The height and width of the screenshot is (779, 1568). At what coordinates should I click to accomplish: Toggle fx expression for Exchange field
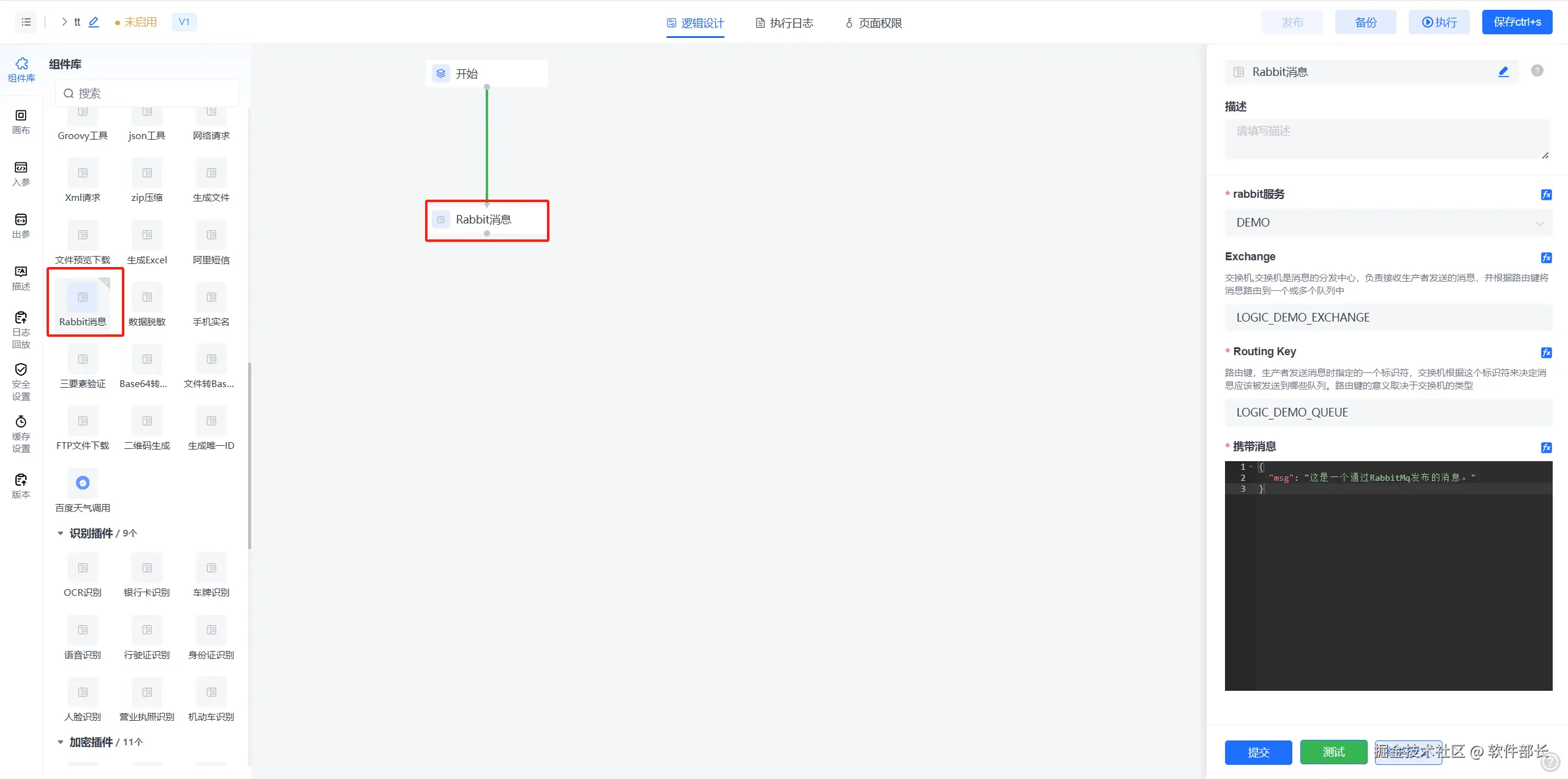[1546, 257]
